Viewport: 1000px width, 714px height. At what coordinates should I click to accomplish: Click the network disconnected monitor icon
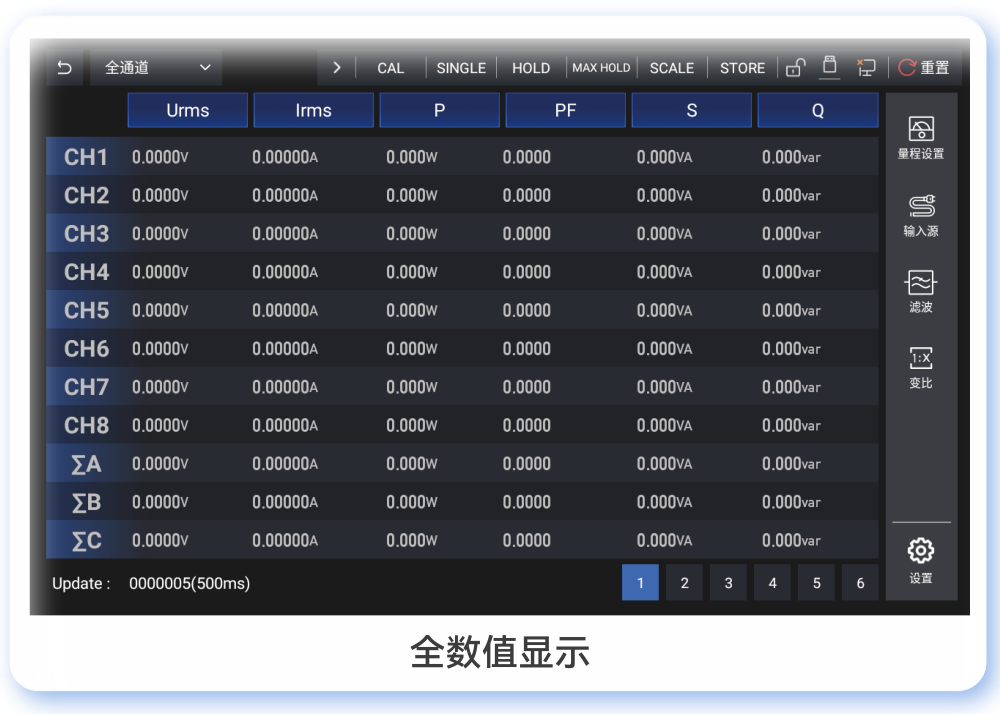tap(865, 68)
